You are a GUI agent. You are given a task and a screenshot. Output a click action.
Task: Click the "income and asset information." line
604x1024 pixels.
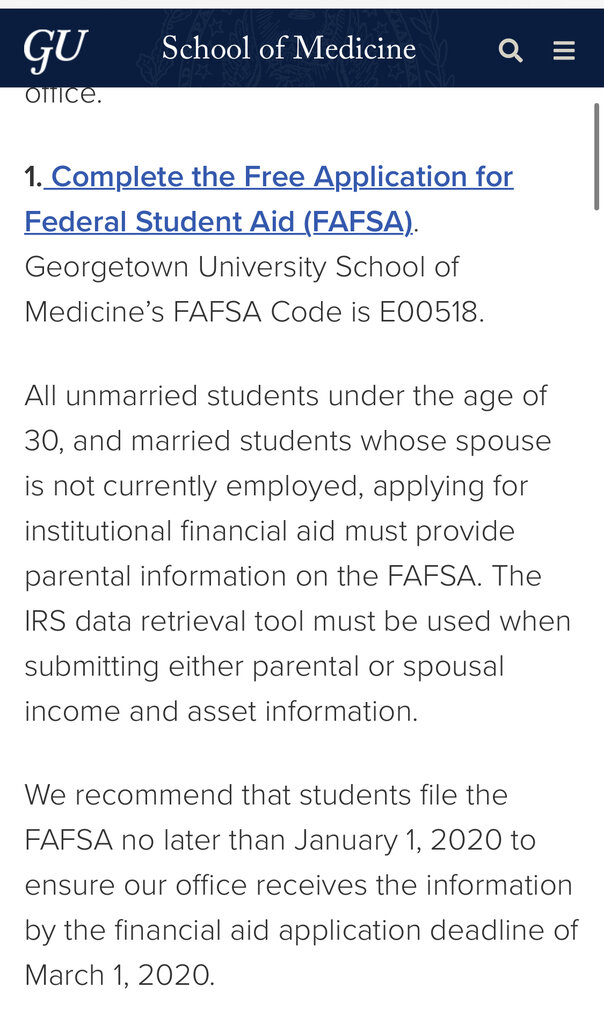pos(219,711)
